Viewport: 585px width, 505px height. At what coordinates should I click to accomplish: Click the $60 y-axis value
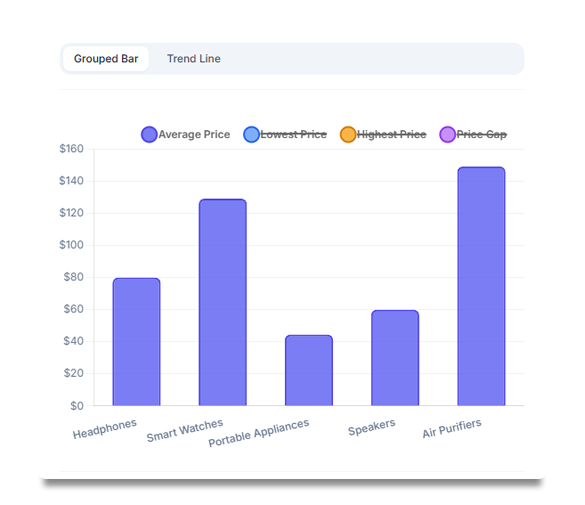tap(73, 309)
